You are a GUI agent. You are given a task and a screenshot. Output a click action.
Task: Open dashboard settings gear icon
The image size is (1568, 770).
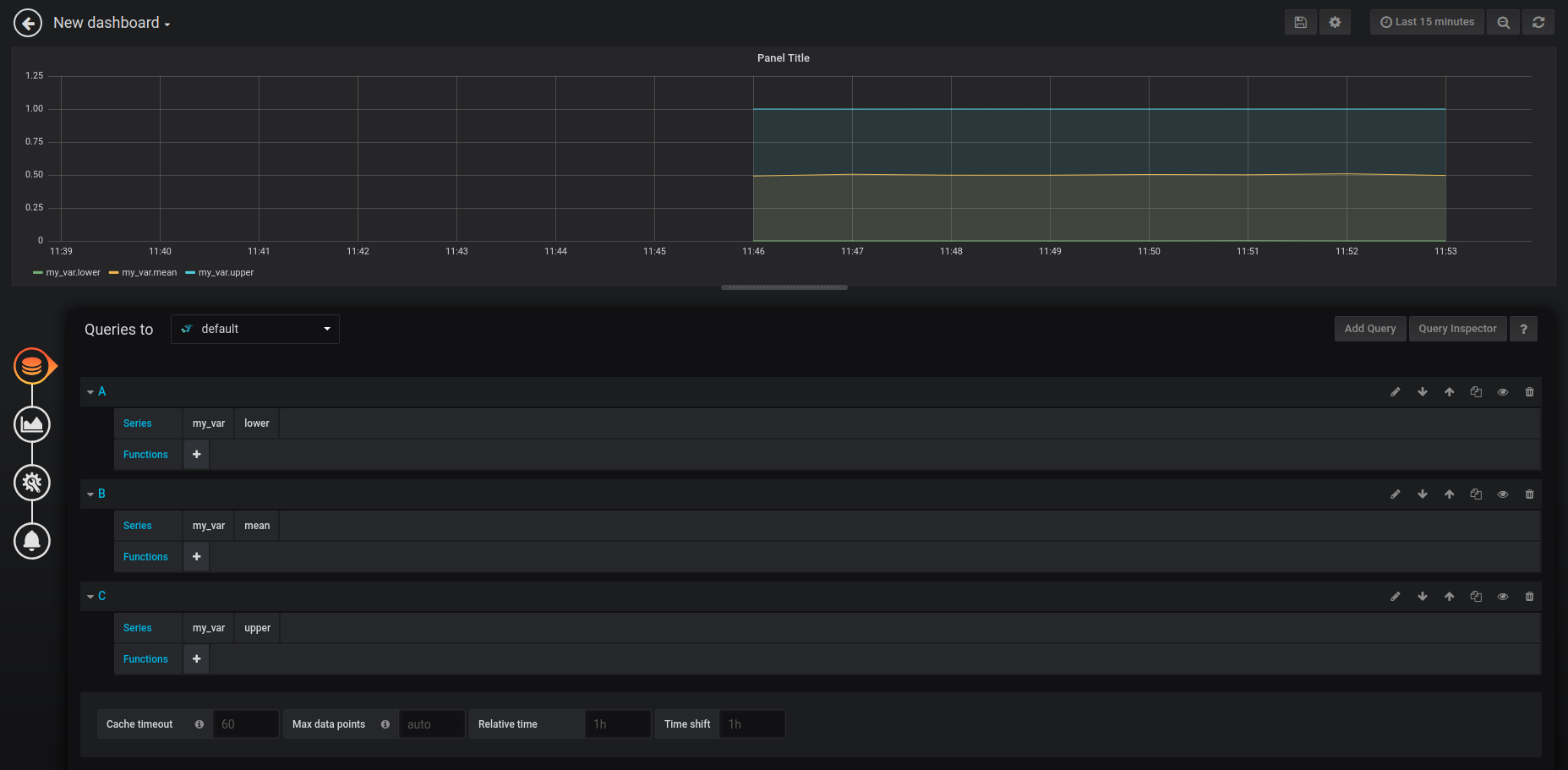click(1335, 22)
